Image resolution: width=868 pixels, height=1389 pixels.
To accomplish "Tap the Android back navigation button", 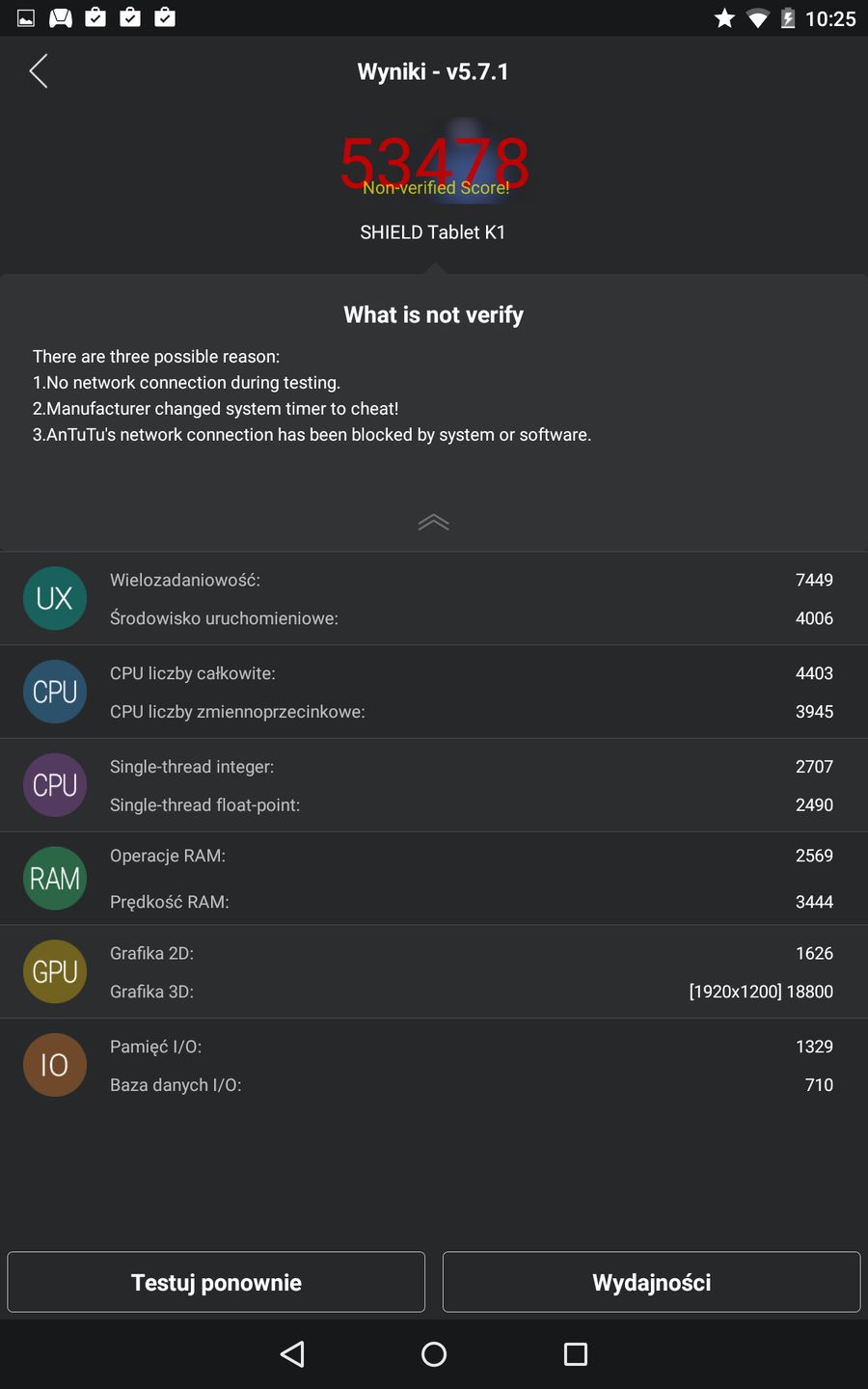I will (x=292, y=1354).
